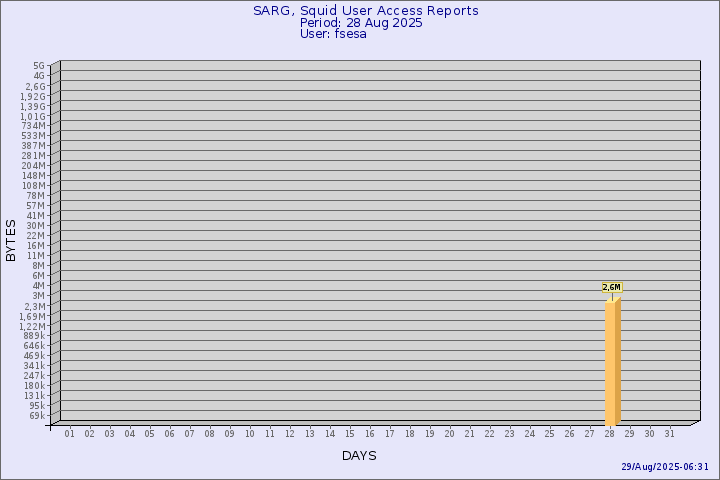The width and height of the screenshot is (720, 480).
Task: Click the 108M label on the bytes axis
Action: coord(34,186)
